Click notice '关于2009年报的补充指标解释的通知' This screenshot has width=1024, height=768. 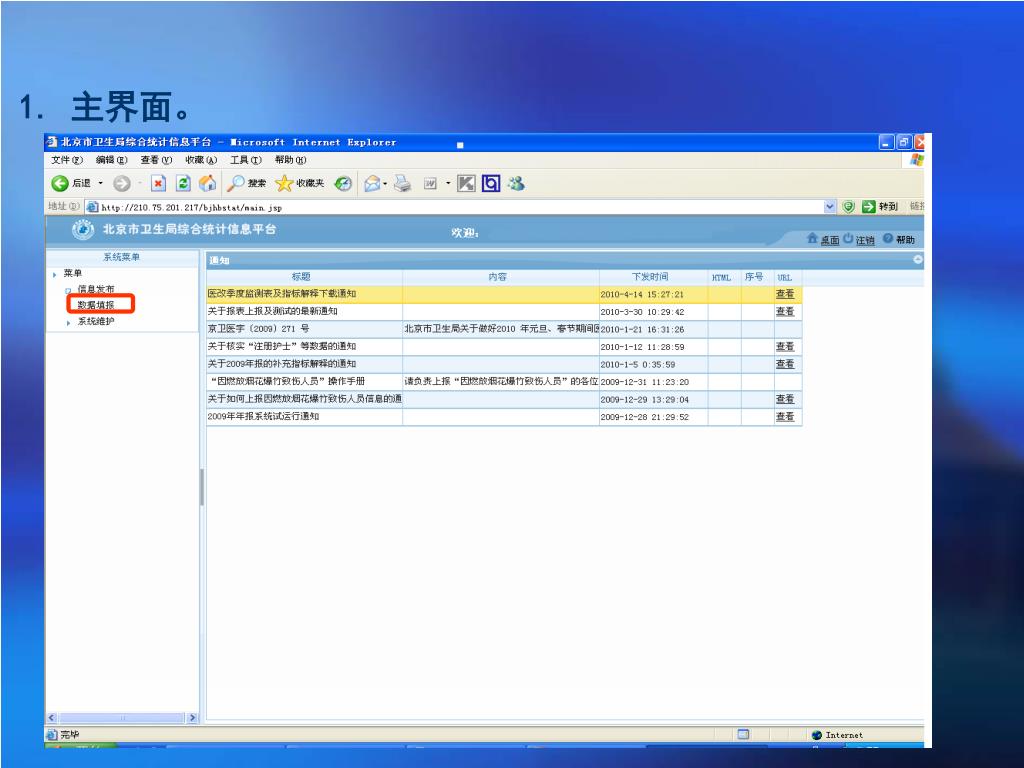pyautogui.click(x=281, y=364)
